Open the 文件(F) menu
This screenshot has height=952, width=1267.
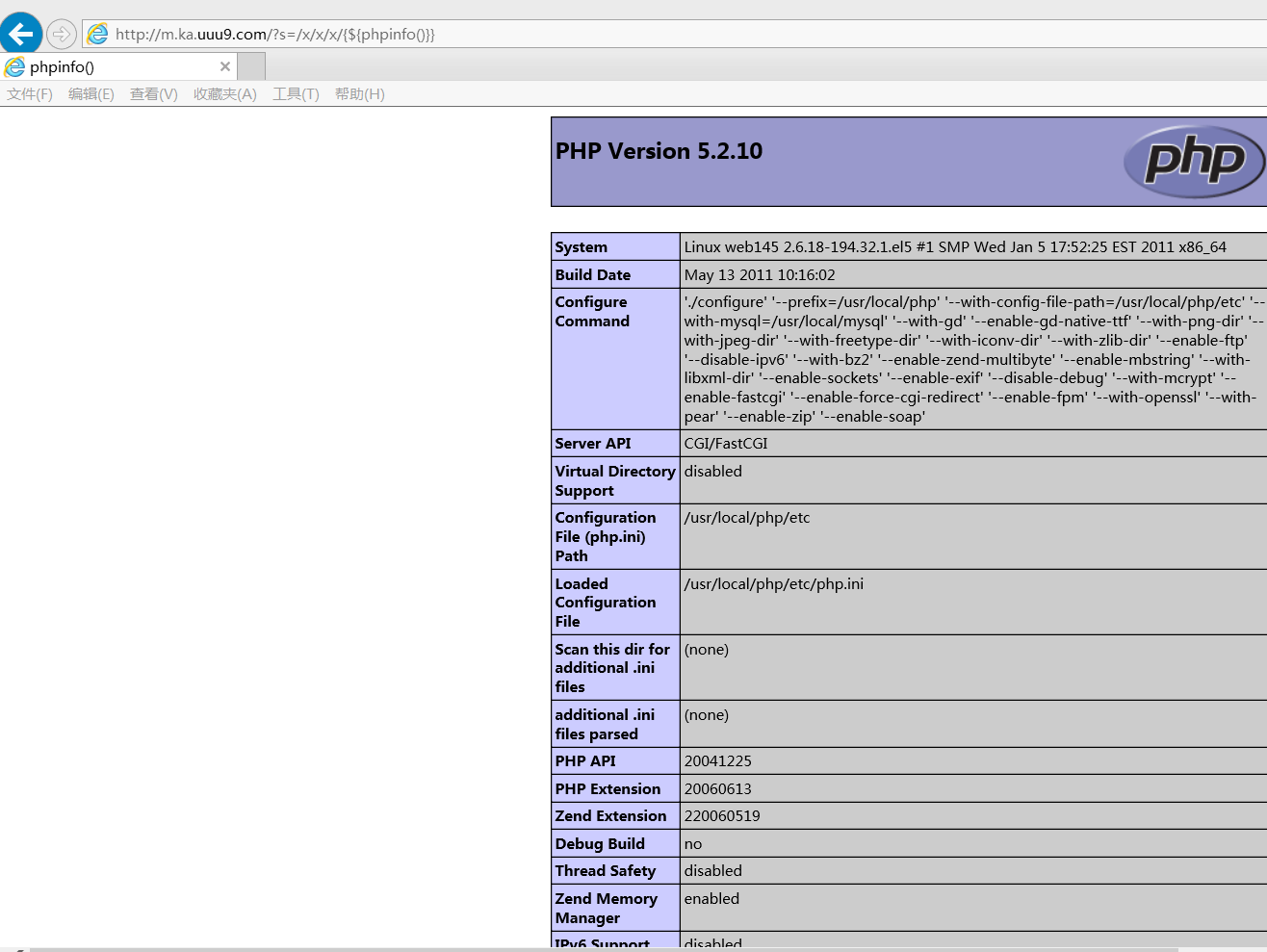tap(30, 94)
